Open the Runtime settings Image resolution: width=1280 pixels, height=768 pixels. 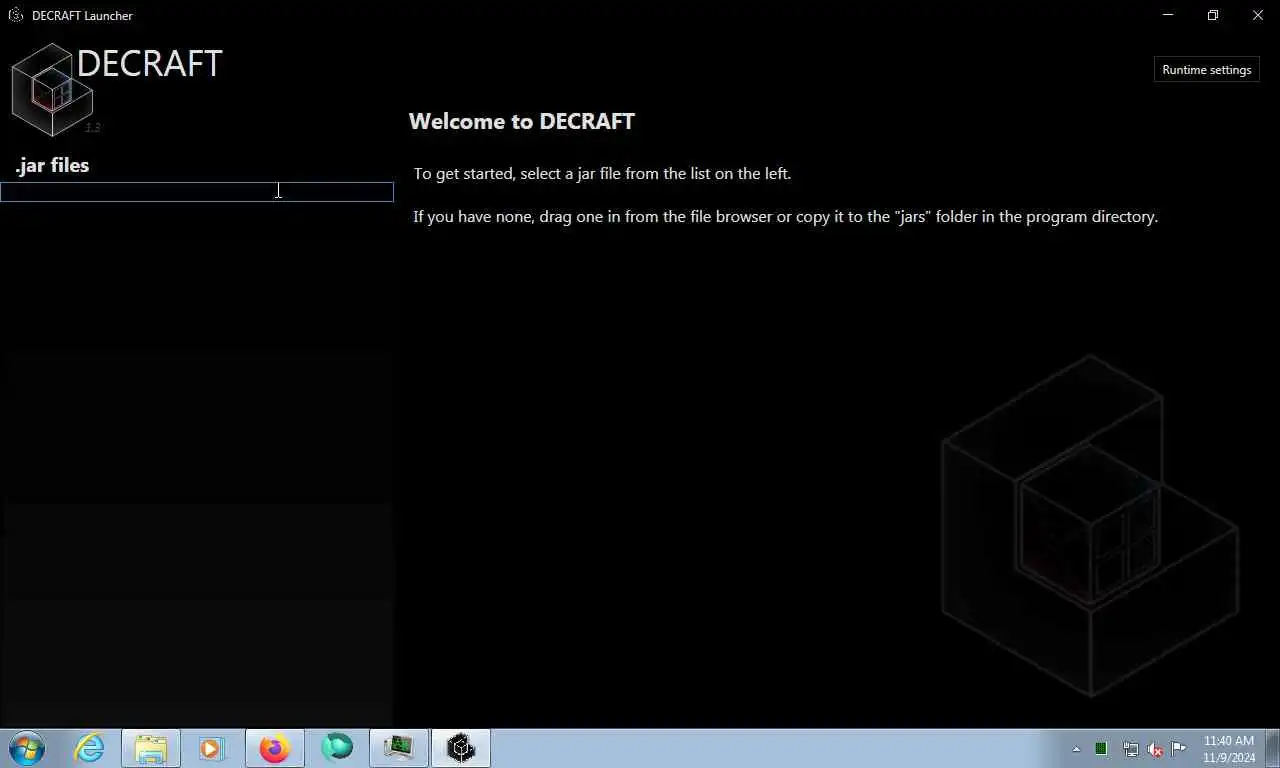tap(1206, 70)
